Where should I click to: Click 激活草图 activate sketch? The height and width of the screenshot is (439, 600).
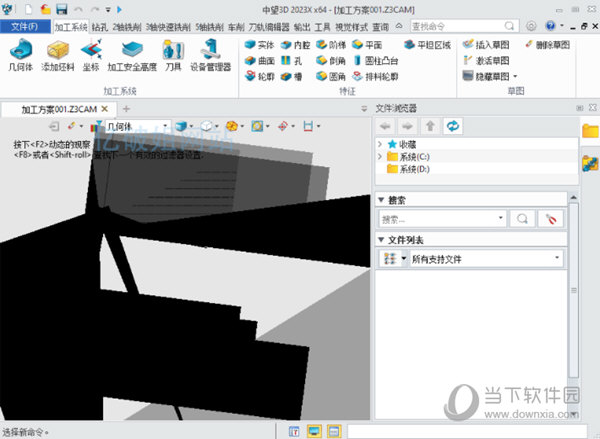click(486, 60)
